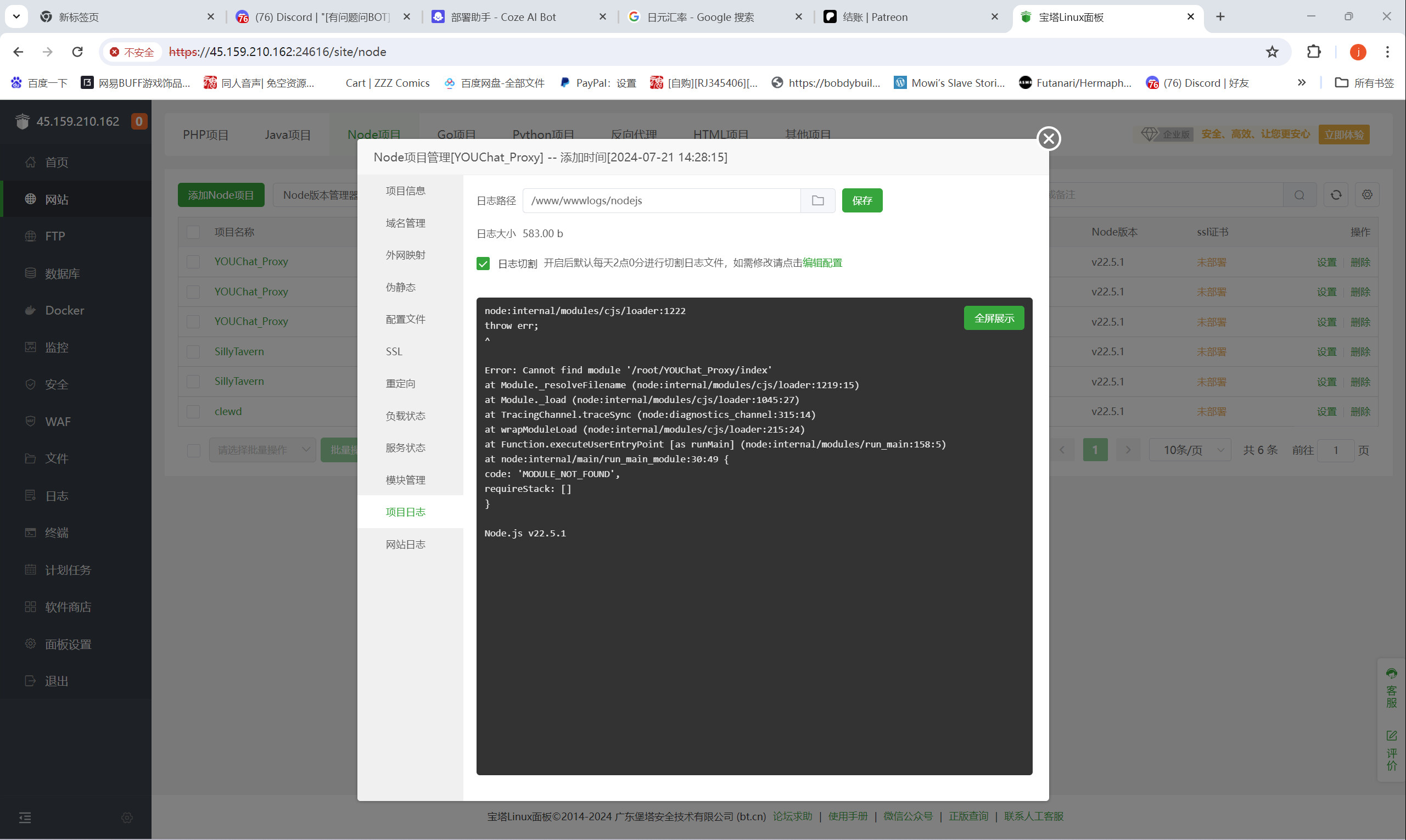Bookmark this page with star icon
Screen dimensions: 1406x840
1272,52
